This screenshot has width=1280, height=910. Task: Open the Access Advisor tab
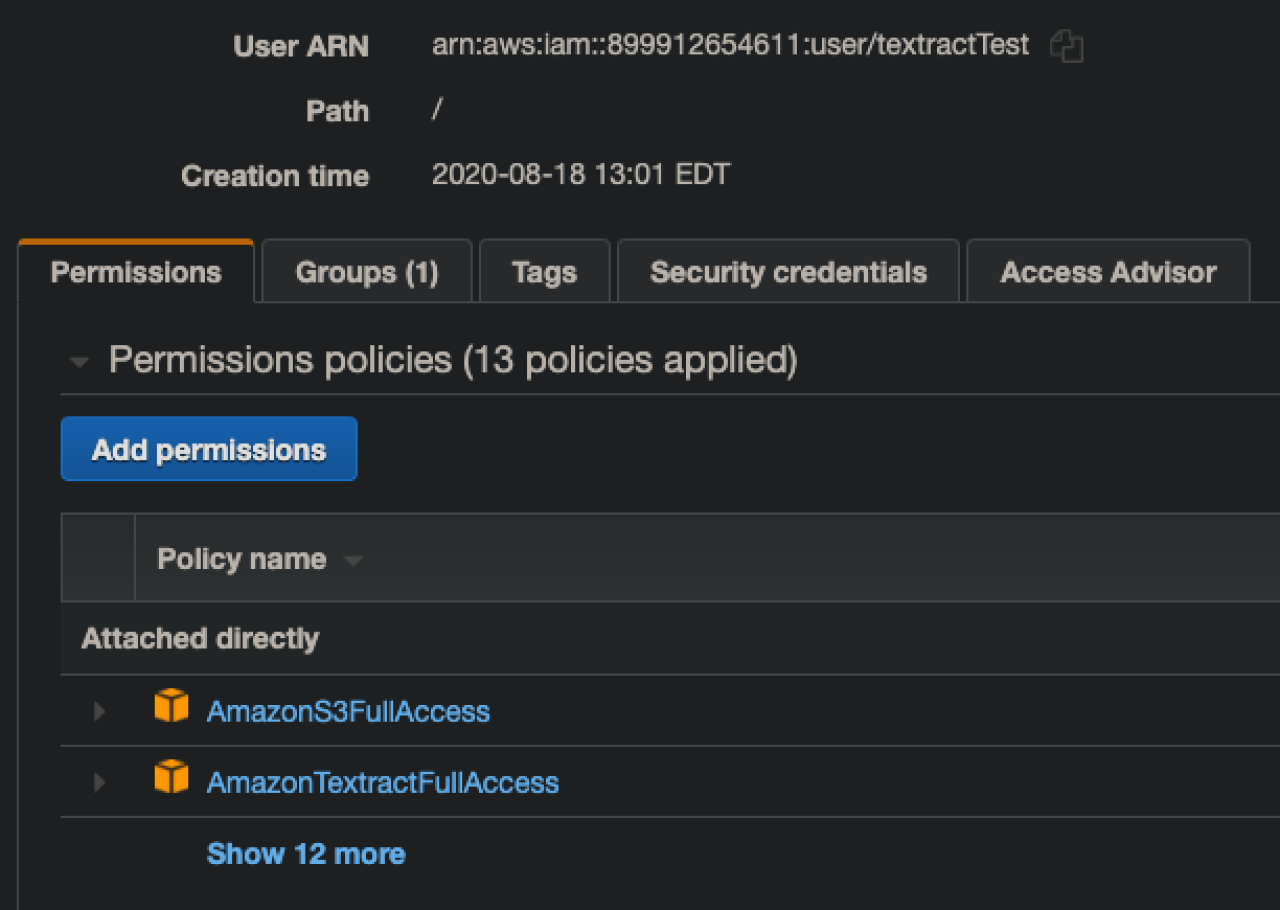1108,272
